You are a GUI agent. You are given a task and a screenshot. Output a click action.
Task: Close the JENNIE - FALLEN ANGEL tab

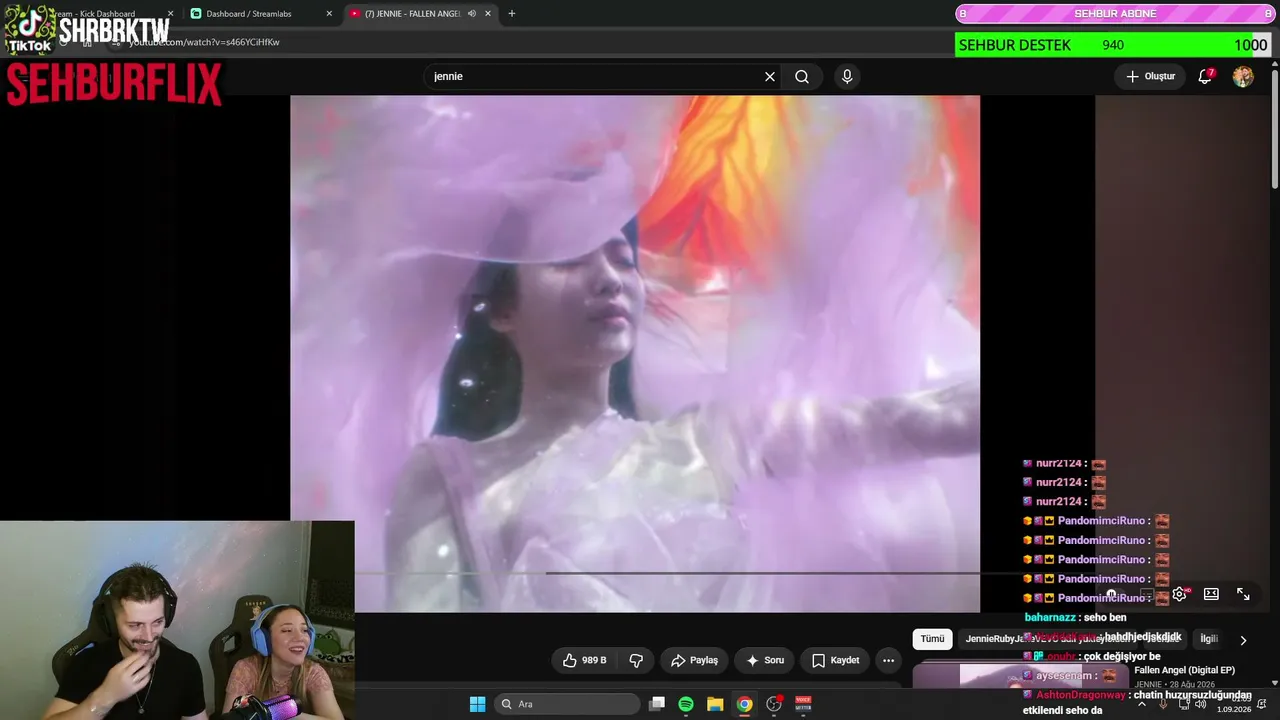point(488,14)
